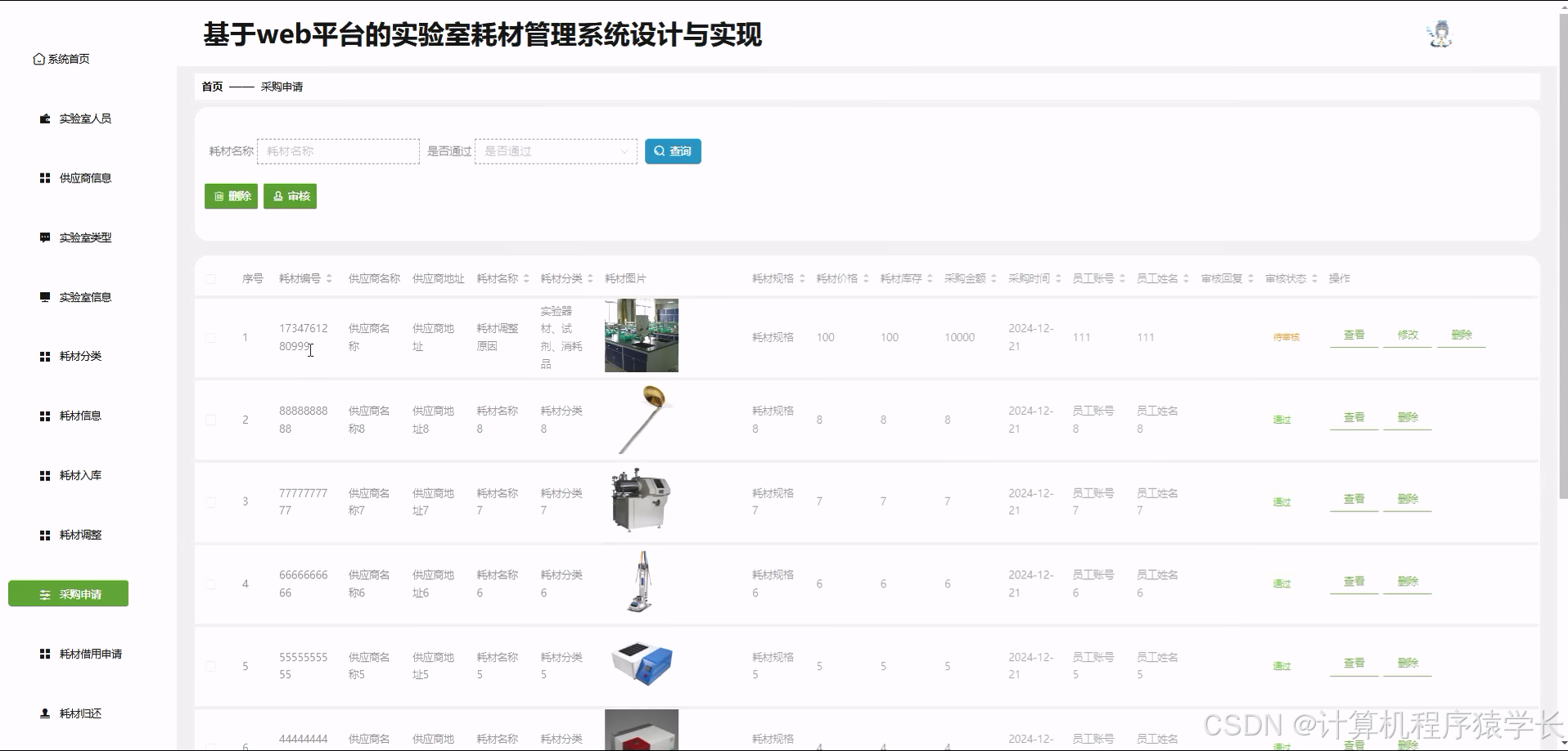Select the 耗材调整 sidebar icon
1568x751 pixels.
[x=44, y=534]
